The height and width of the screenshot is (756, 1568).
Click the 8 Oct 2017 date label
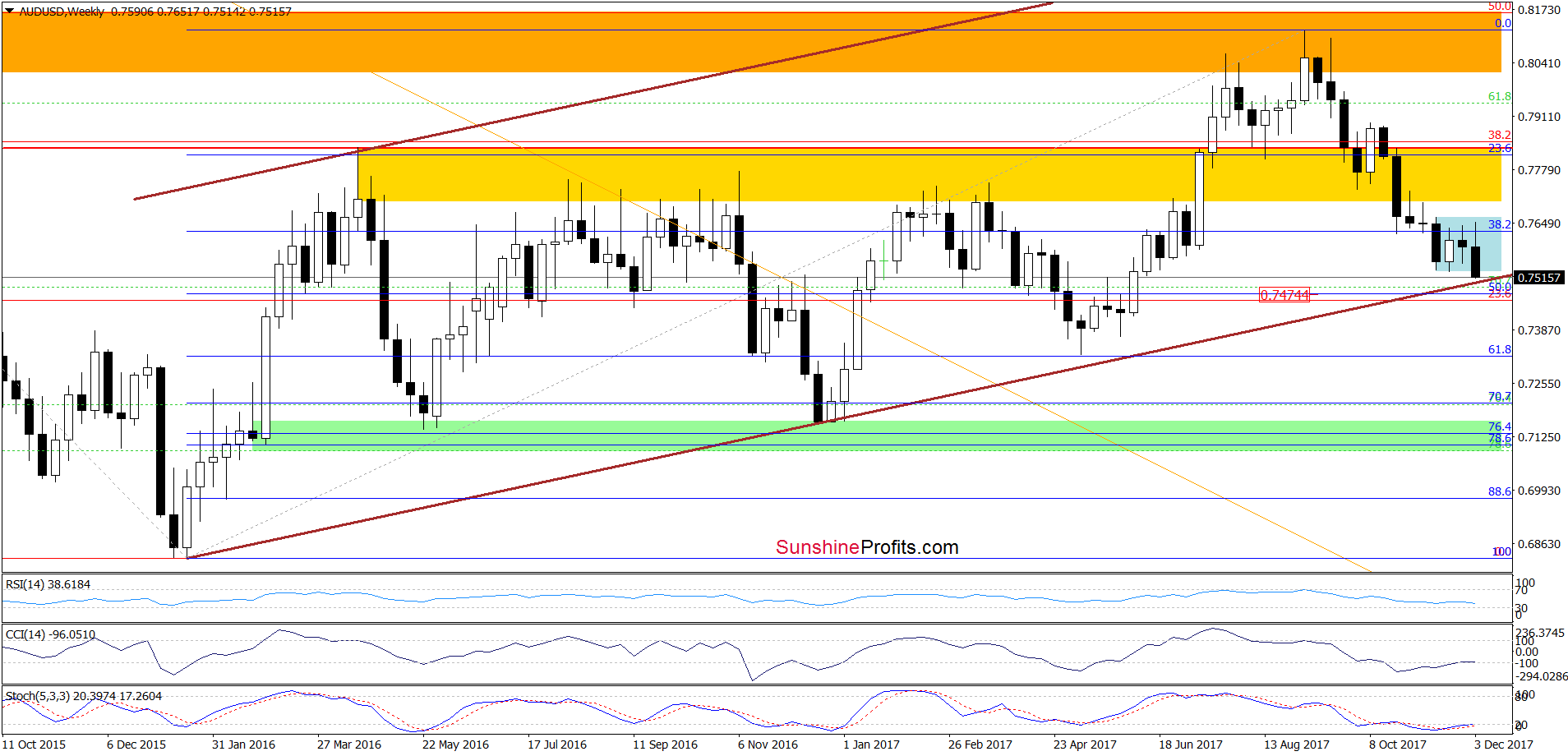1398,744
